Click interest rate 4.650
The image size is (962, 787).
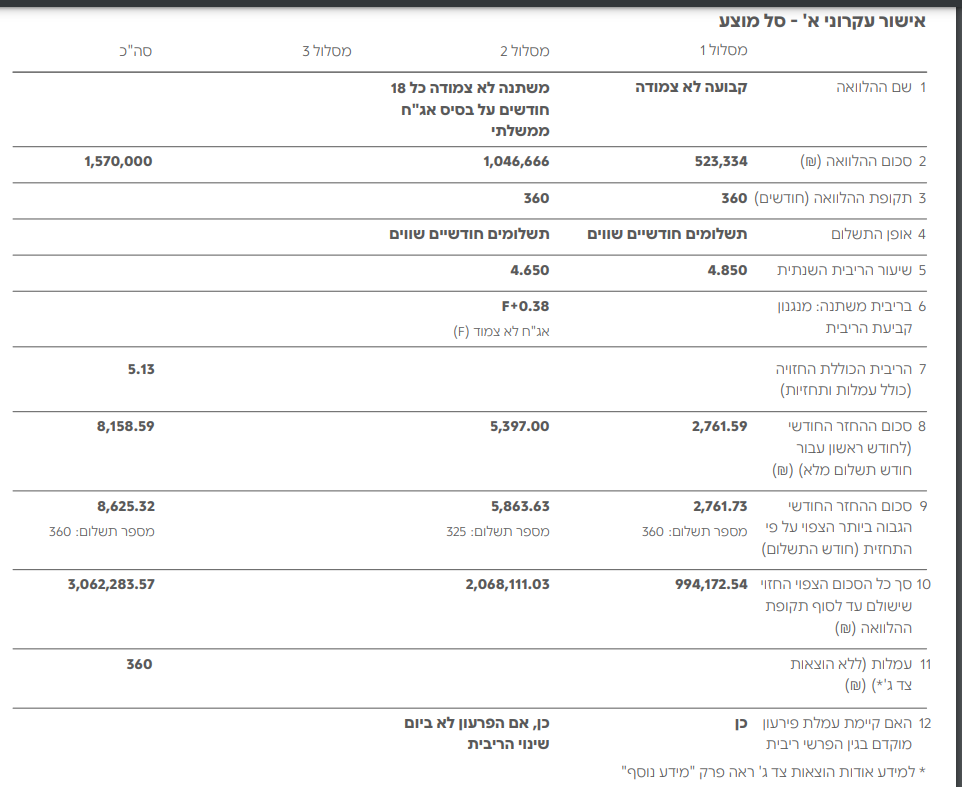tap(529, 271)
